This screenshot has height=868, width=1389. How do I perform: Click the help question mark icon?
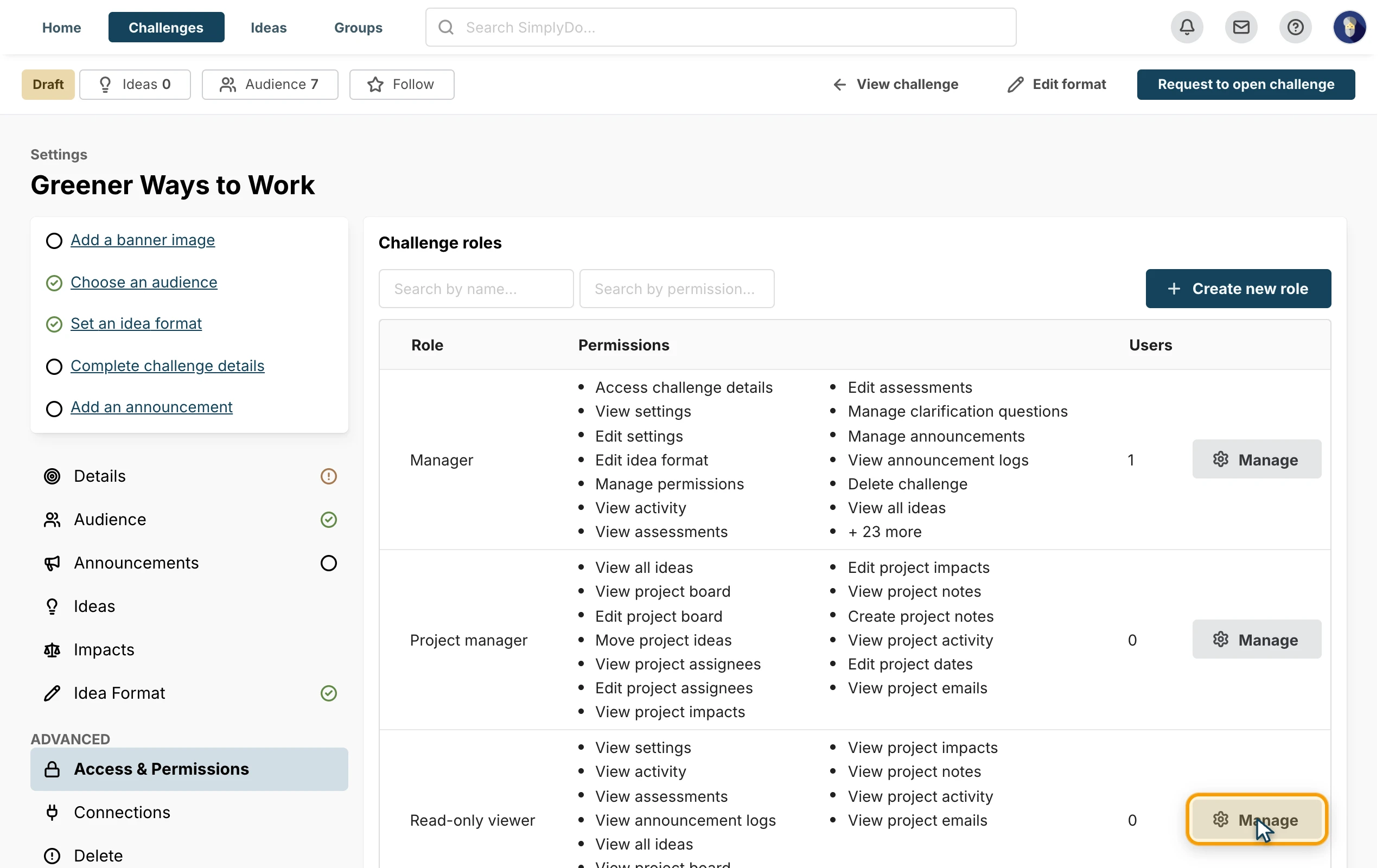tap(1295, 27)
